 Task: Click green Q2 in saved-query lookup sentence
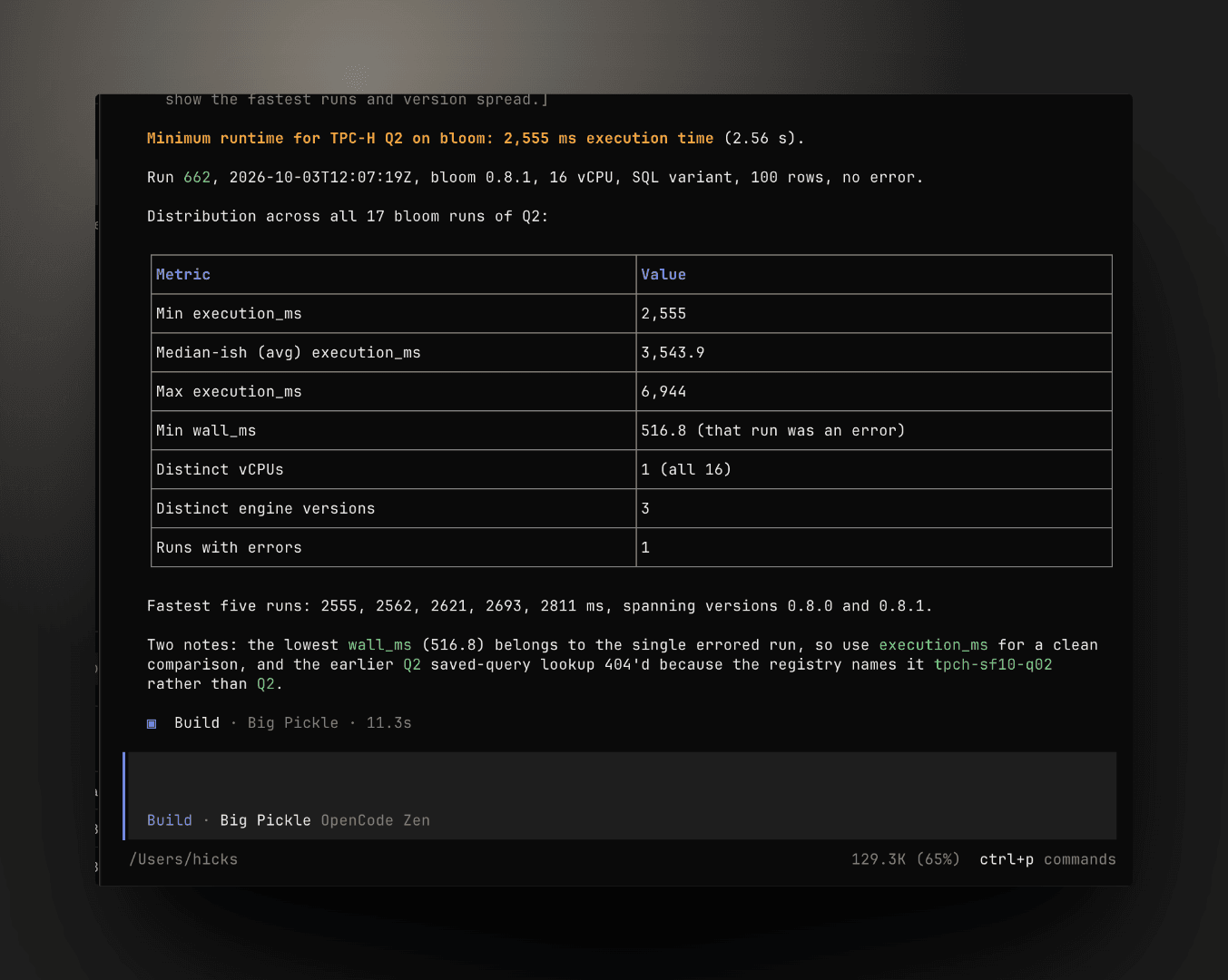pos(412,665)
